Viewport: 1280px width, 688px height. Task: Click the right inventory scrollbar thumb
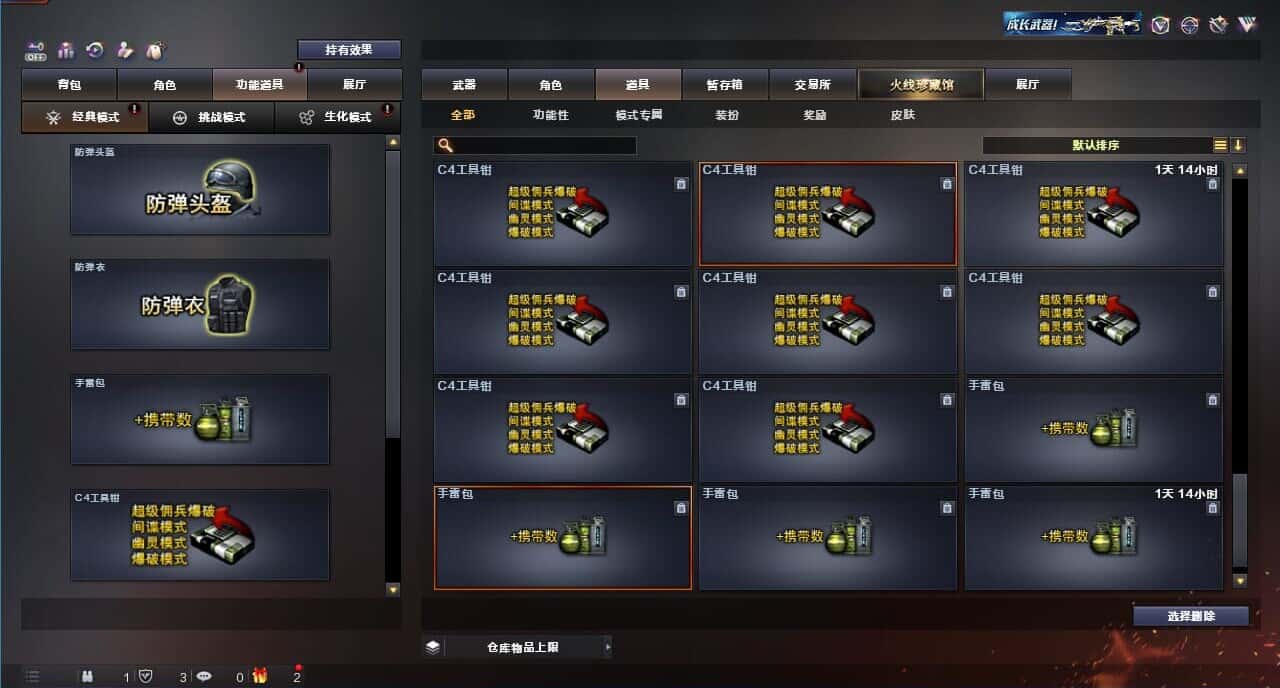click(x=1240, y=520)
